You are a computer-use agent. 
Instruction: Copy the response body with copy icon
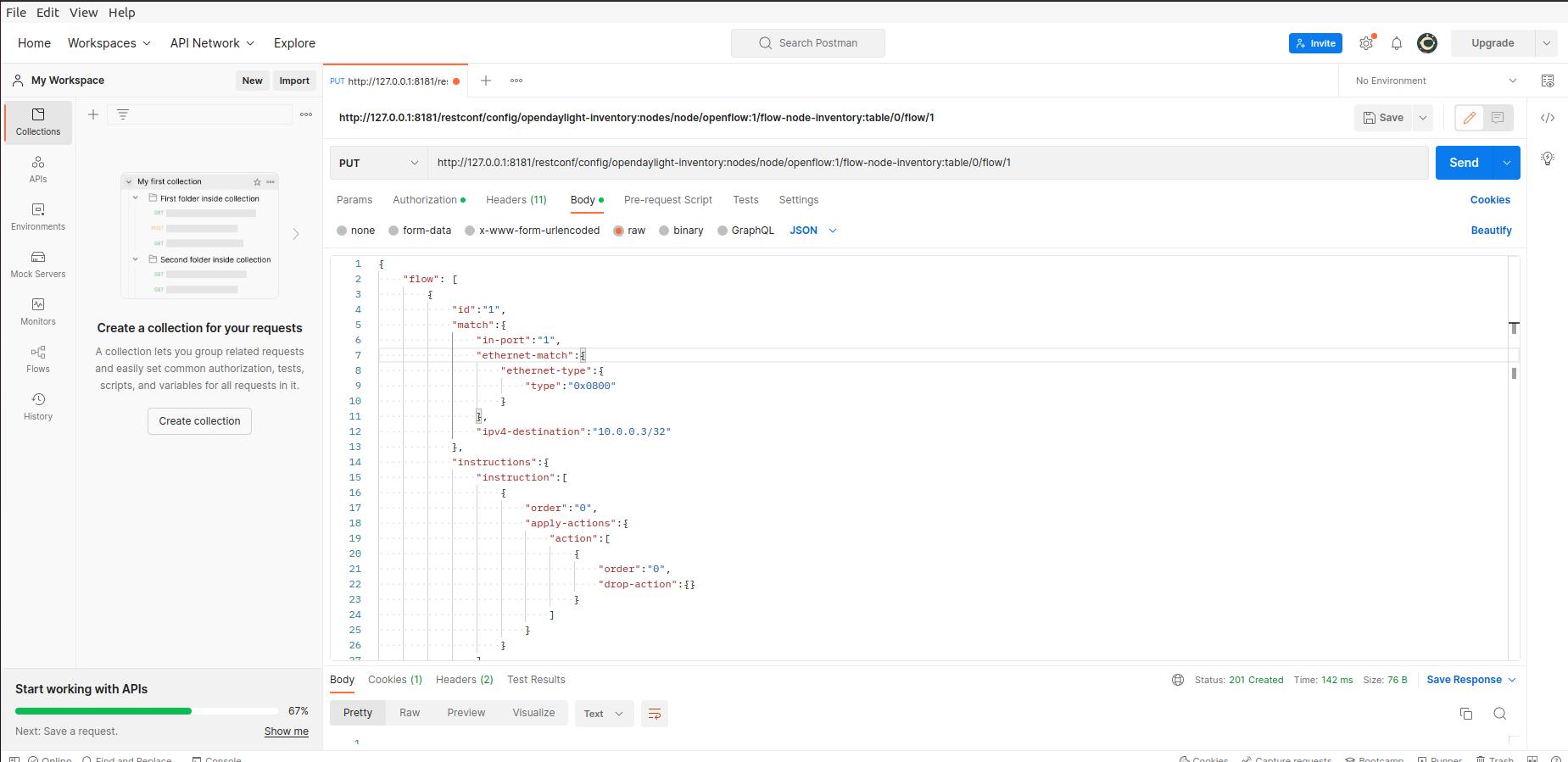[x=1466, y=714]
